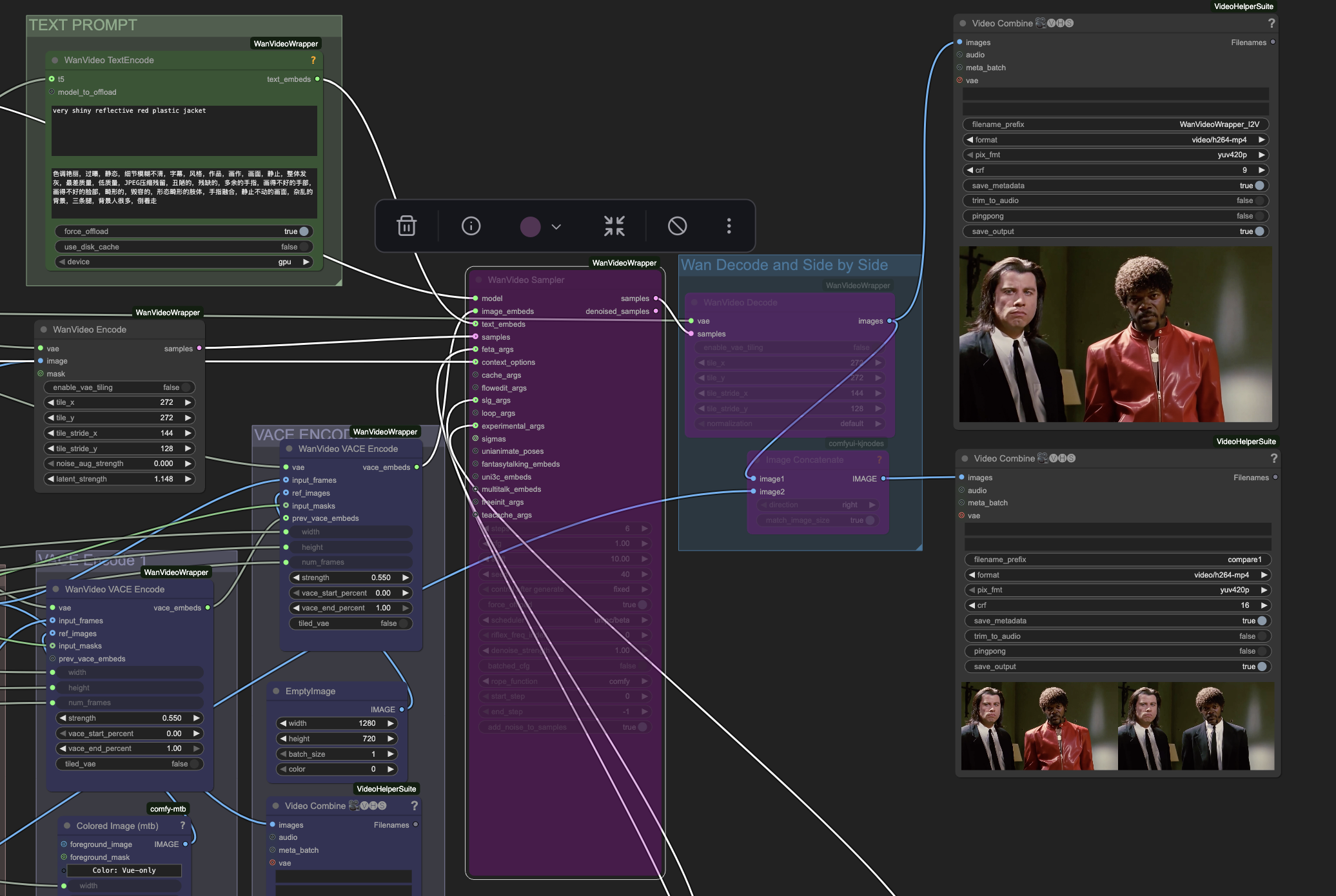Open the node color picker chevron dropdown

coord(556,226)
